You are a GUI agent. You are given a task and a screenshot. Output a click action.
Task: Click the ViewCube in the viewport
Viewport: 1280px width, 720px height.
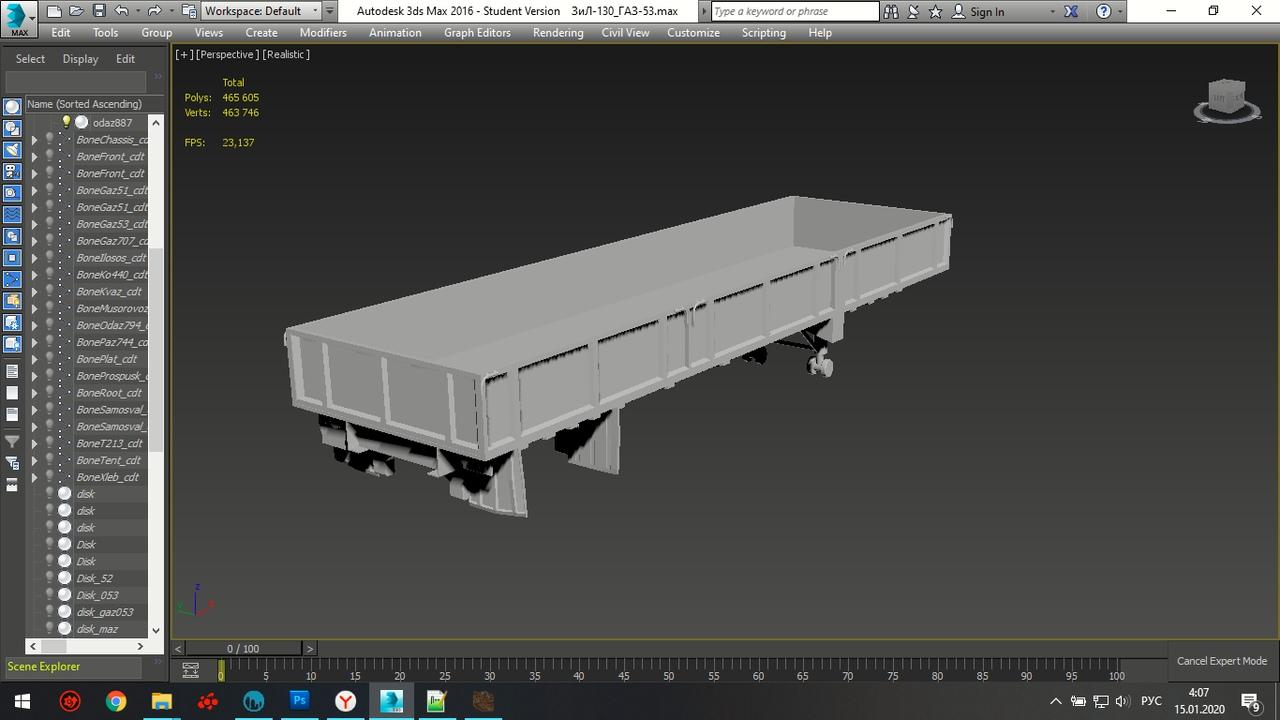pyautogui.click(x=1226, y=100)
